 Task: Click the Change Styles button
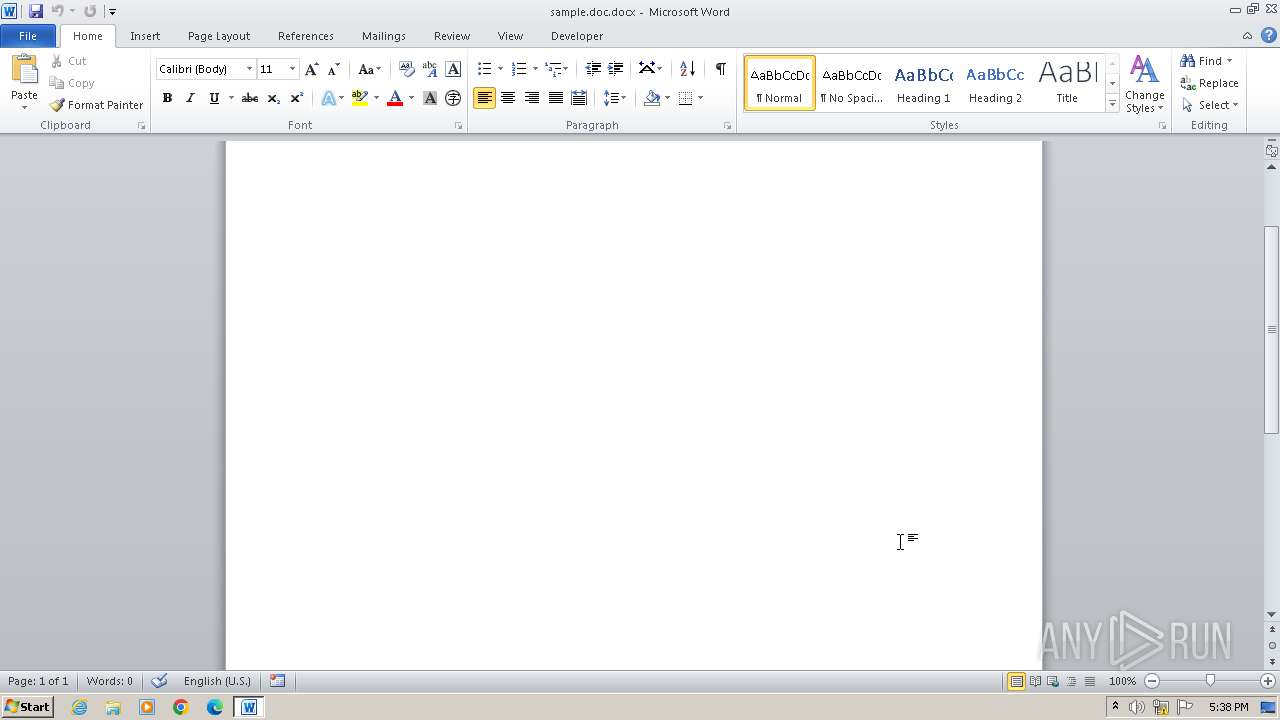point(1145,85)
